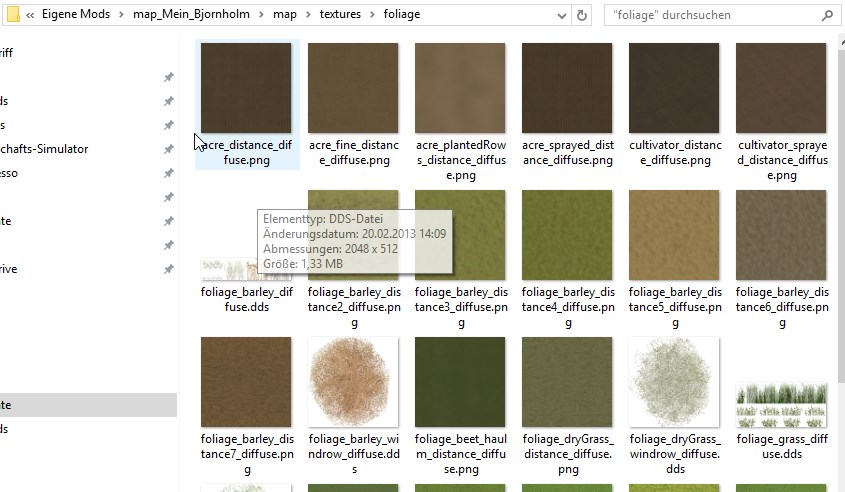This screenshot has height=492, width=845.
Task: Select the foliage_barley_distance4_diffuse.png thumbnail
Action: coord(567,235)
